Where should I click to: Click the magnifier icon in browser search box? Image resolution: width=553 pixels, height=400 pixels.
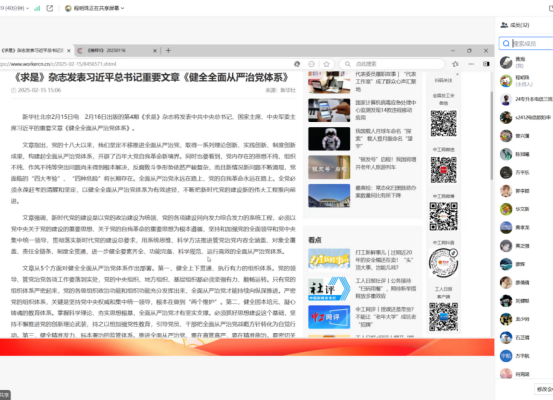click(347, 64)
